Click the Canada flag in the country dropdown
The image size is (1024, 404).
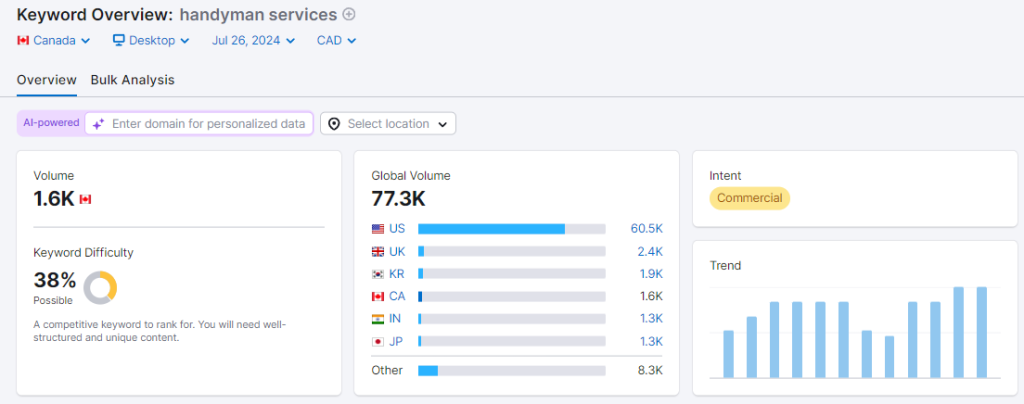coord(23,40)
